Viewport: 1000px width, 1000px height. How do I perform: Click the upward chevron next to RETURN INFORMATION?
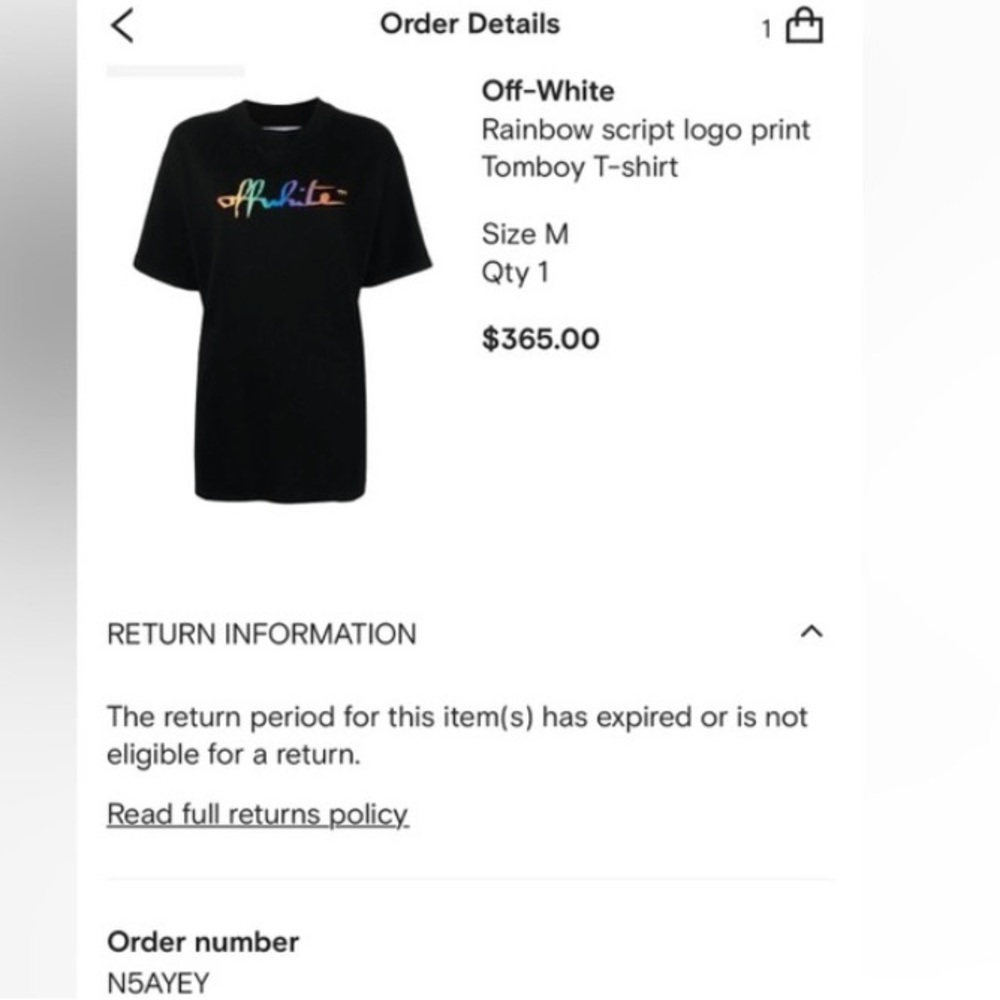click(x=814, y=632)
